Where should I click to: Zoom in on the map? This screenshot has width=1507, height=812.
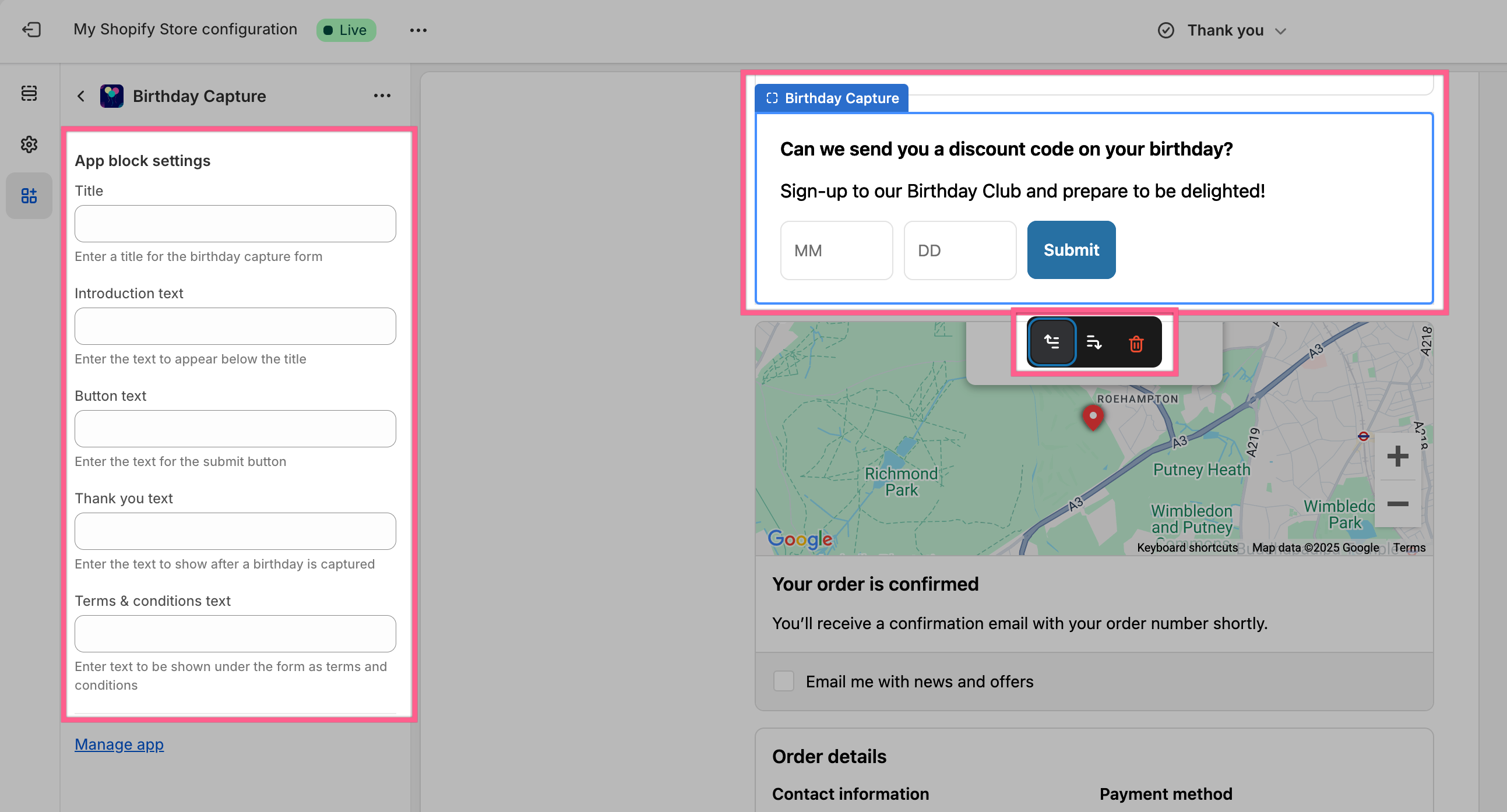click(x=1397, y=457)
